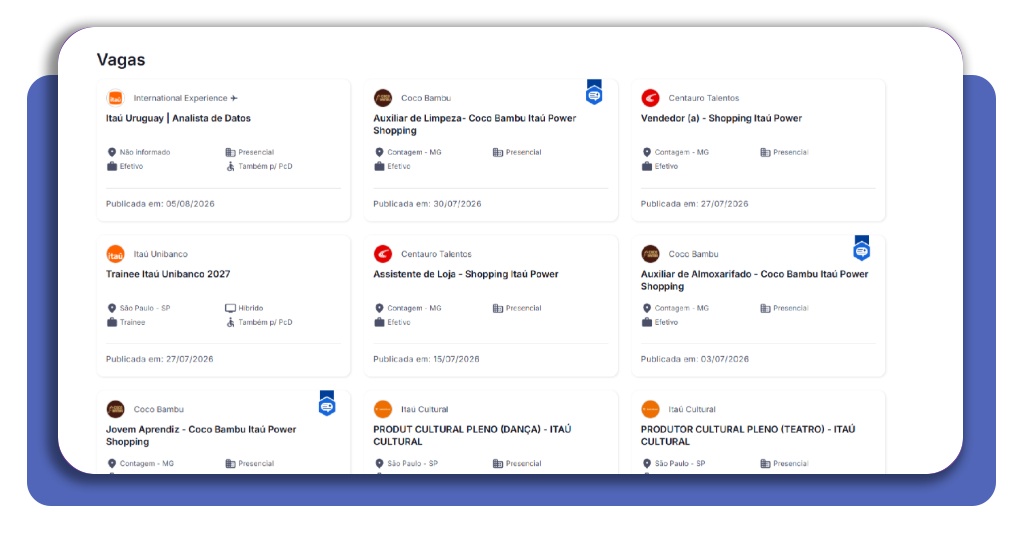Screen dimensions: 1024x536
Task: Click briefcase icon beside Trainee label
Action: pyautogui.click(x=112, y=323)
